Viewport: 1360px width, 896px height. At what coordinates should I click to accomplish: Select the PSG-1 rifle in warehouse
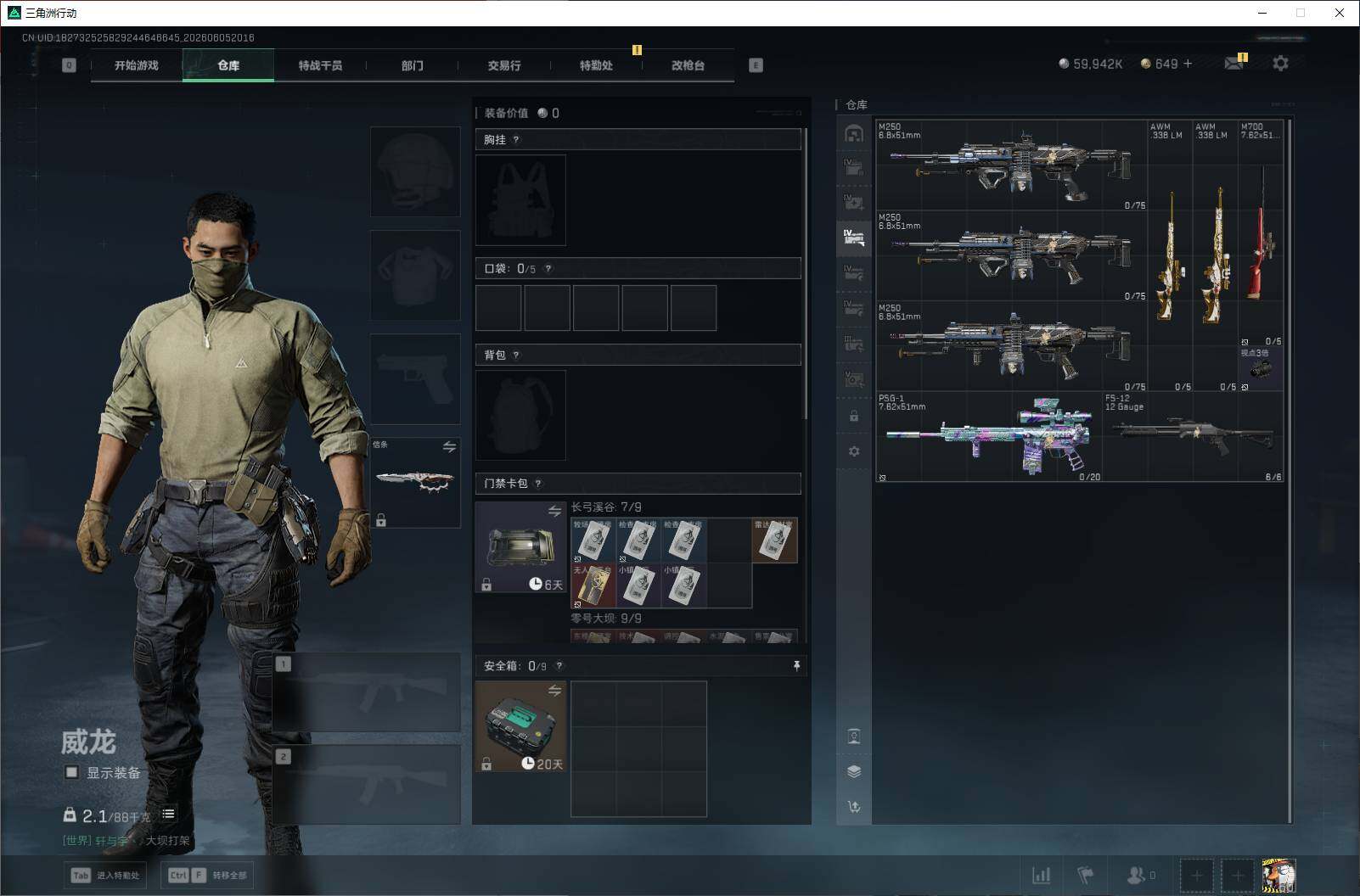point(989,437)
